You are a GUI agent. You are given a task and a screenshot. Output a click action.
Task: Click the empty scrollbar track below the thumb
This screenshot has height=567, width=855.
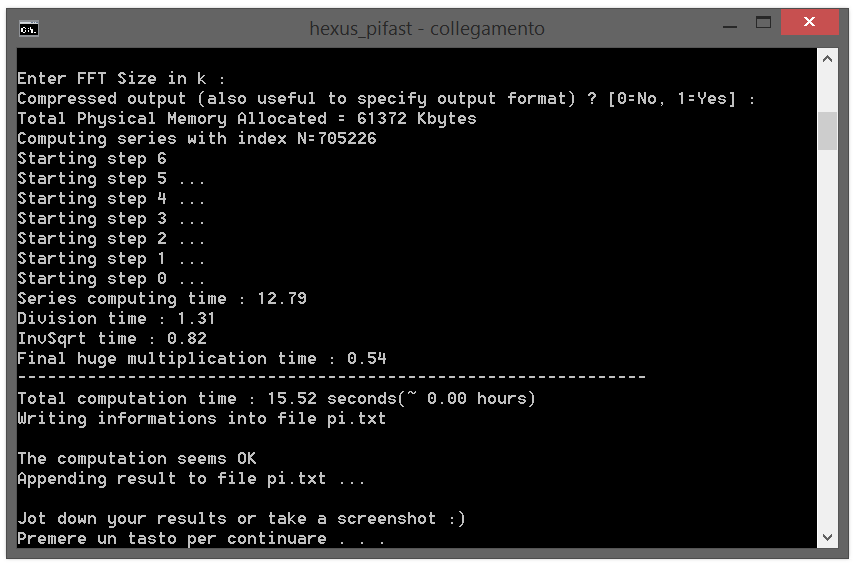coord(827,338)
